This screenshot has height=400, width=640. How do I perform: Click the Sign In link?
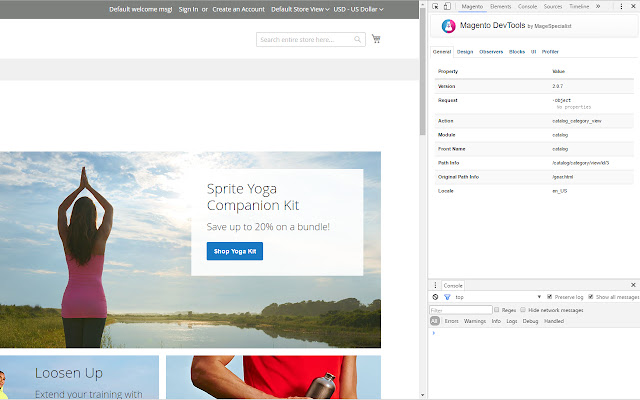tap(188, 9)
